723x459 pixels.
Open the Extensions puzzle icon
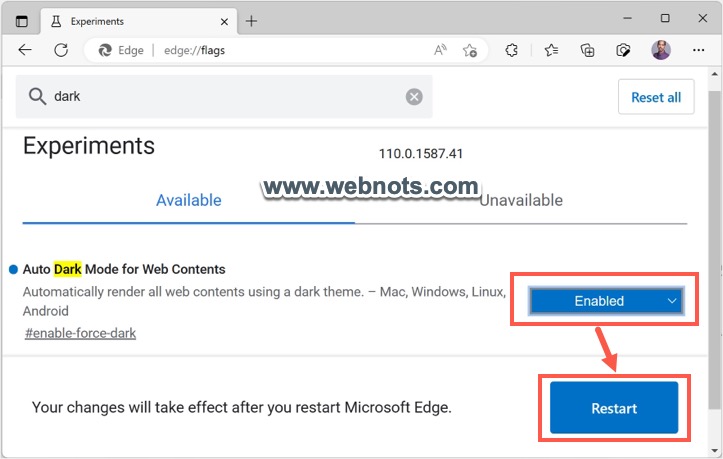[x=511, y=50]
